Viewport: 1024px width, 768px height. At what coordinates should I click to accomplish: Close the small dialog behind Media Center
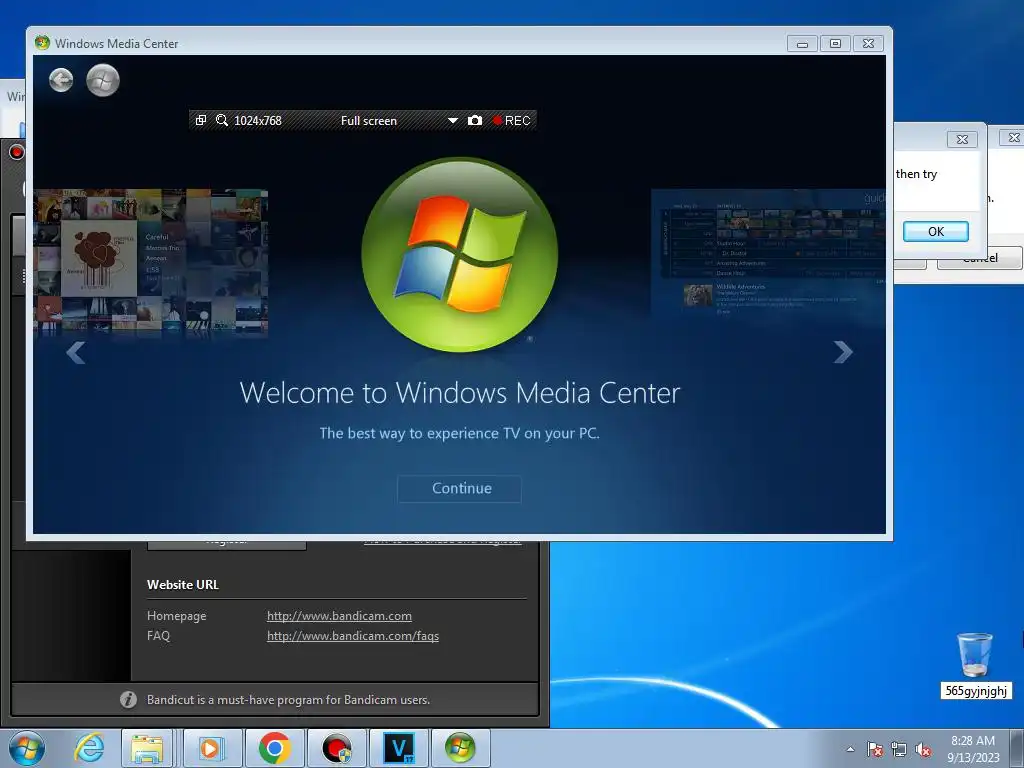point(962,139)
